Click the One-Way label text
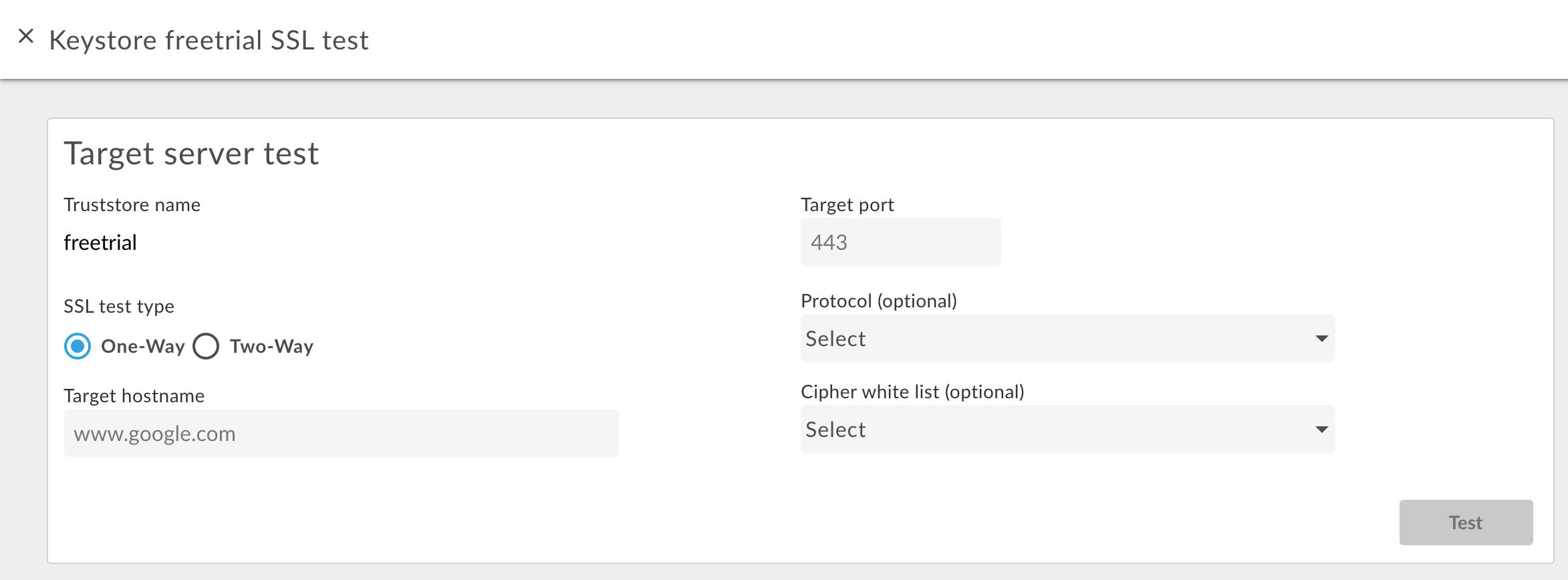The height and width of the screenshot is (580, 1568). pyautogui.click(x=142, y=346)
